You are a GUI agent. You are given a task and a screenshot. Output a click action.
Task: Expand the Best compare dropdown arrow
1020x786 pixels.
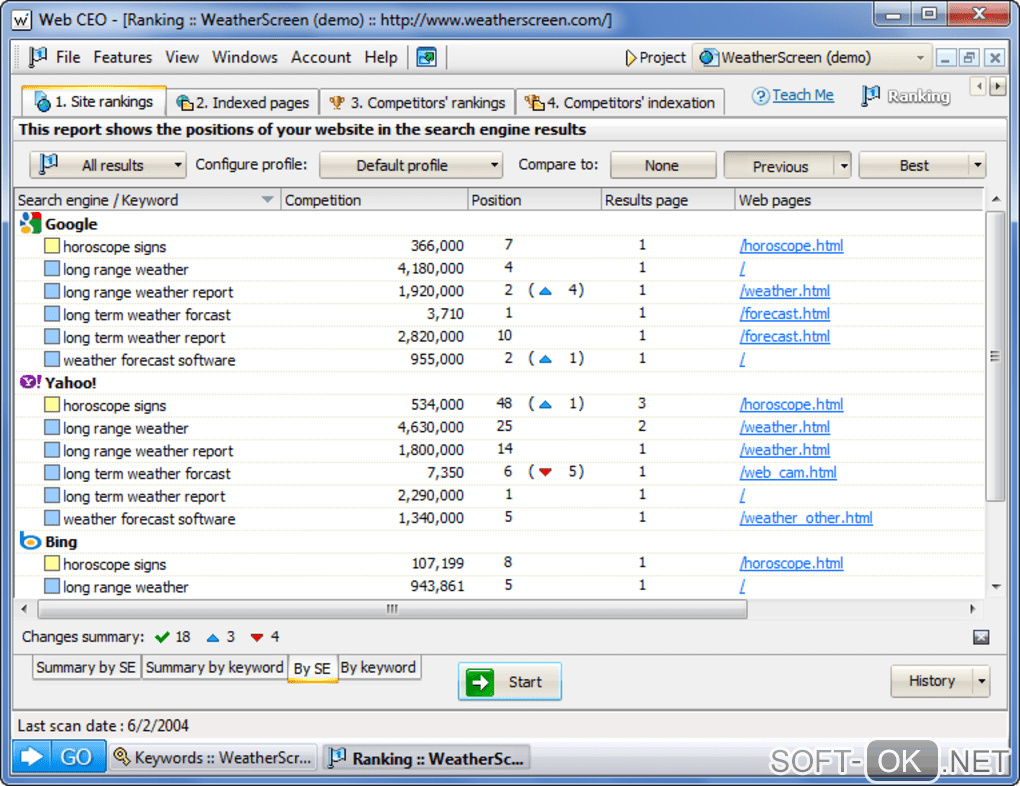coord(977,166)
